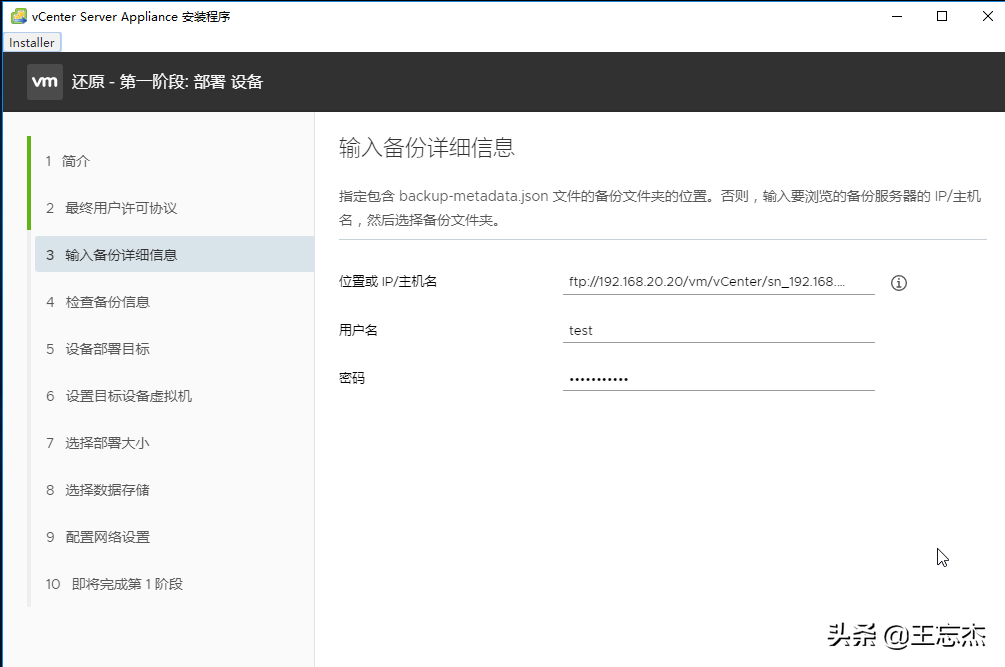1005x667 pixels.
Task: Click the info icon beside location field
Action: click(899, 283)
